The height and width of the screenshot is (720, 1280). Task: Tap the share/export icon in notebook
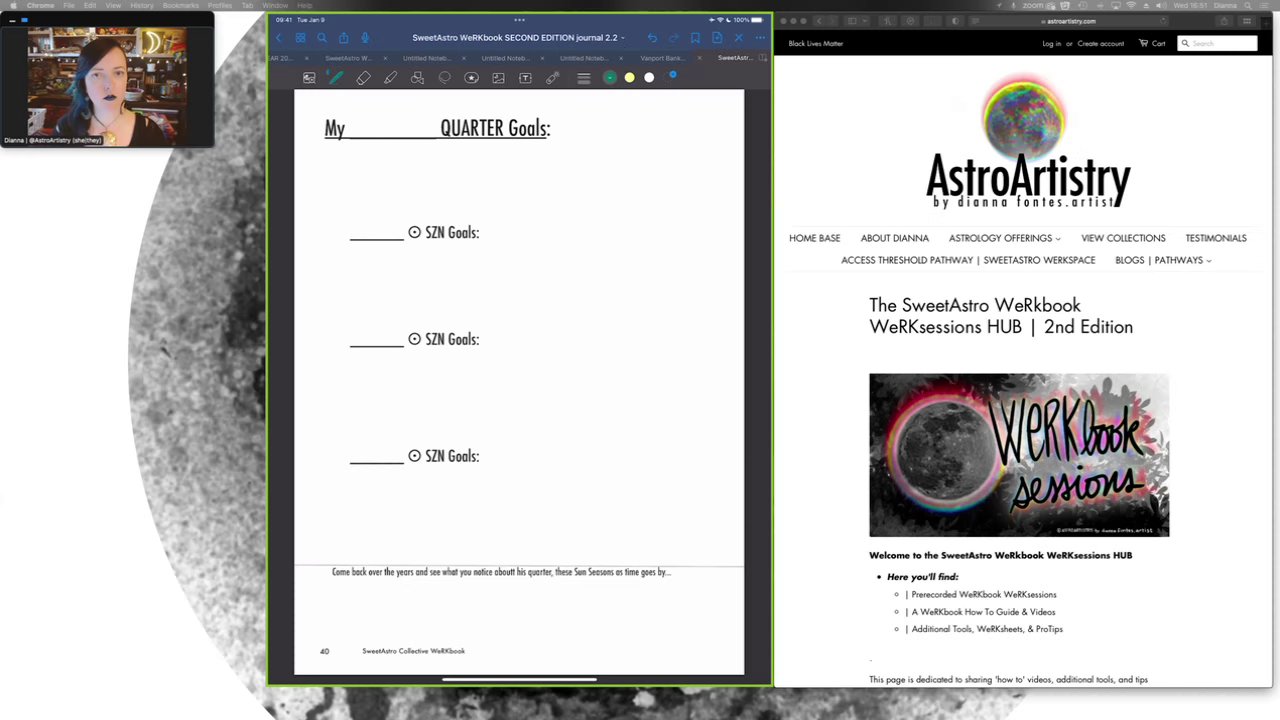click(x=344, y=38)
